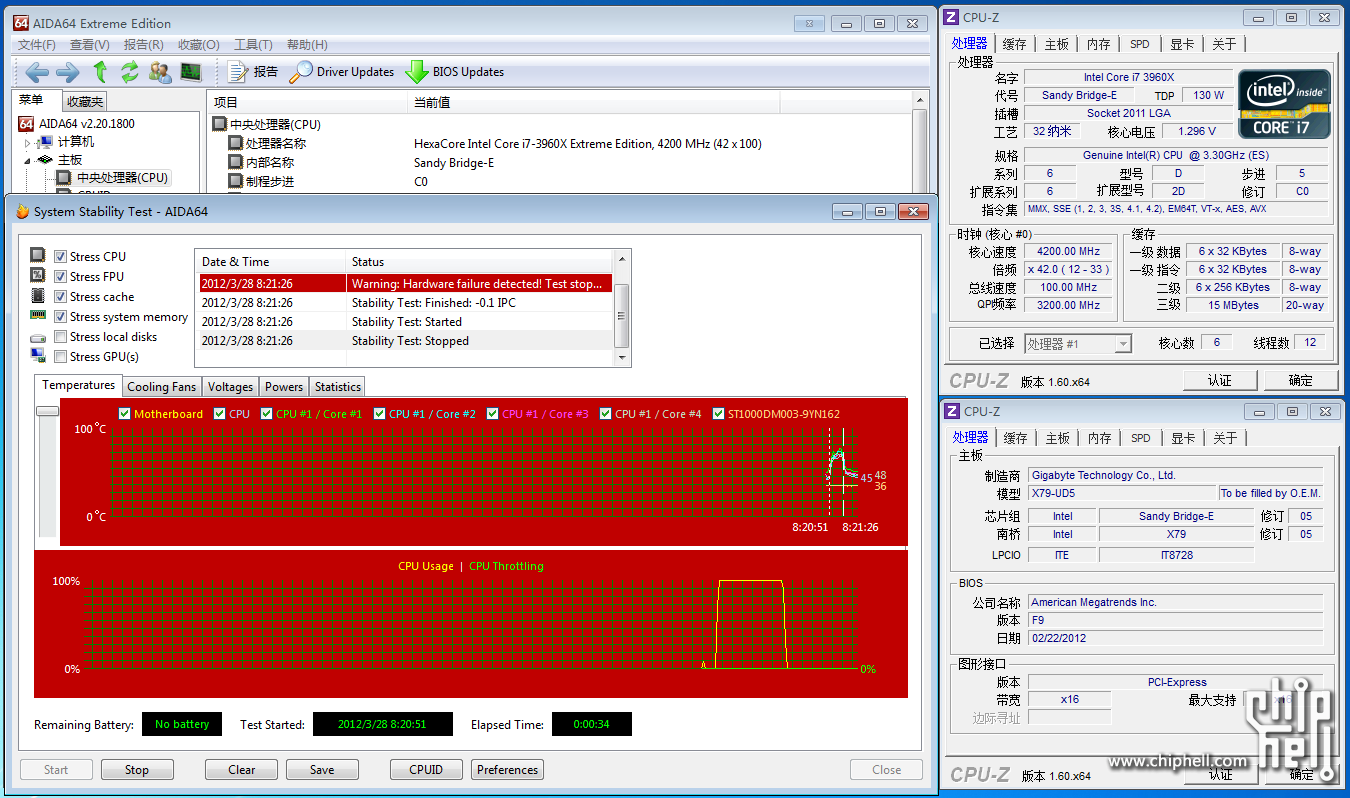
Task: Go forward with the blue right arrow in AIDA64
Action: pyautogui.click(x=68, y=72)
